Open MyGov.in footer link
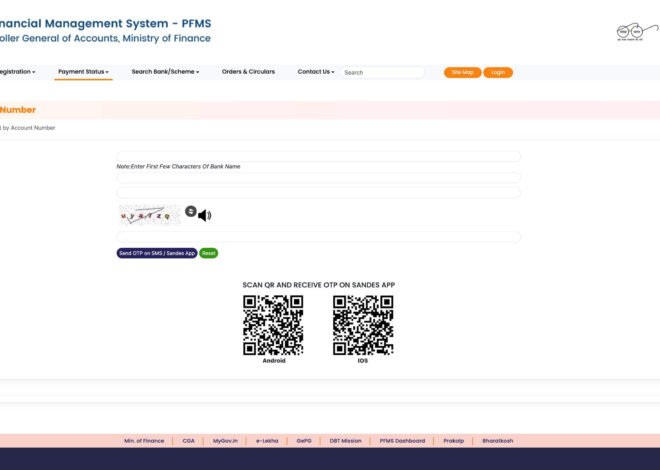Image resolution: width=660 pixels, height=470 pixels. pos(225,441)
